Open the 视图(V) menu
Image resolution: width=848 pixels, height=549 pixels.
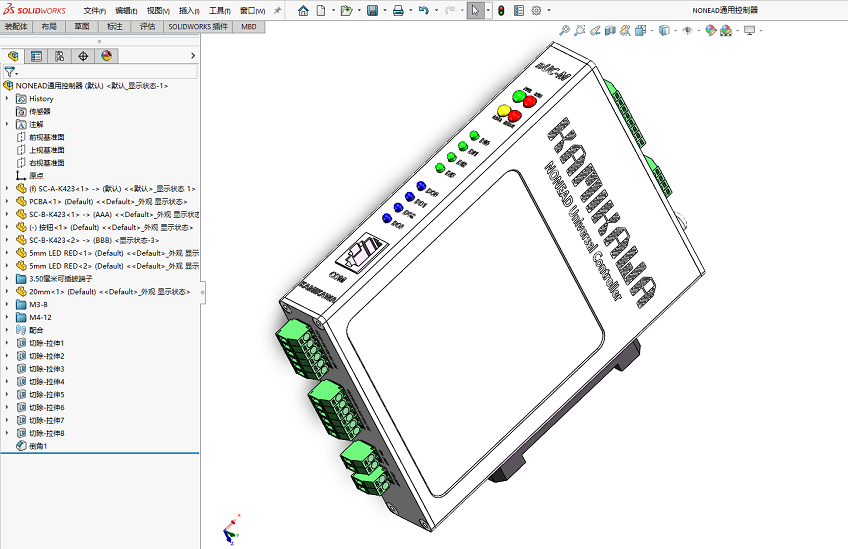tap(158, 11)
